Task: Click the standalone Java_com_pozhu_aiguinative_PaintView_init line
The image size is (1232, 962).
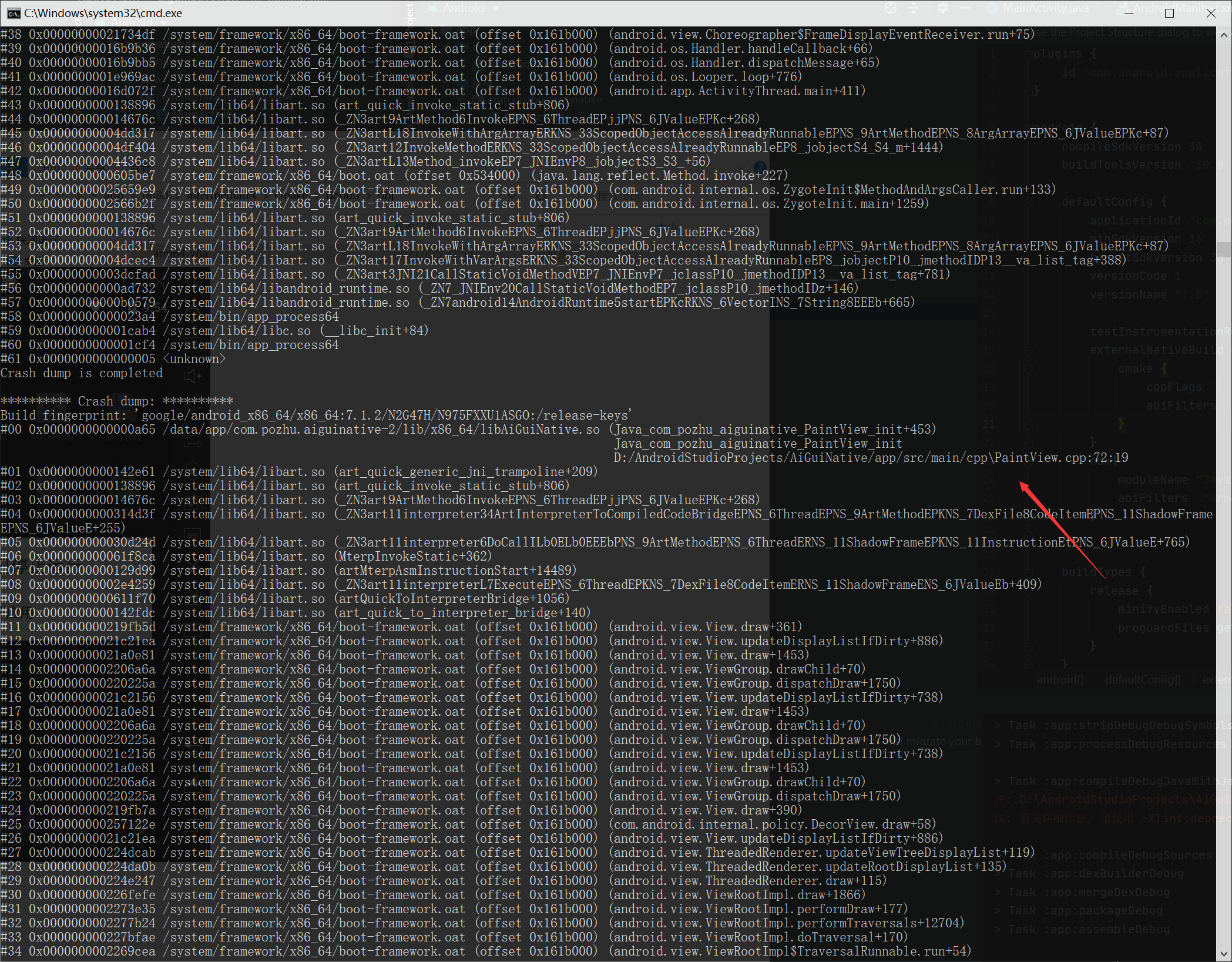Action: click(x=758, y=444)
